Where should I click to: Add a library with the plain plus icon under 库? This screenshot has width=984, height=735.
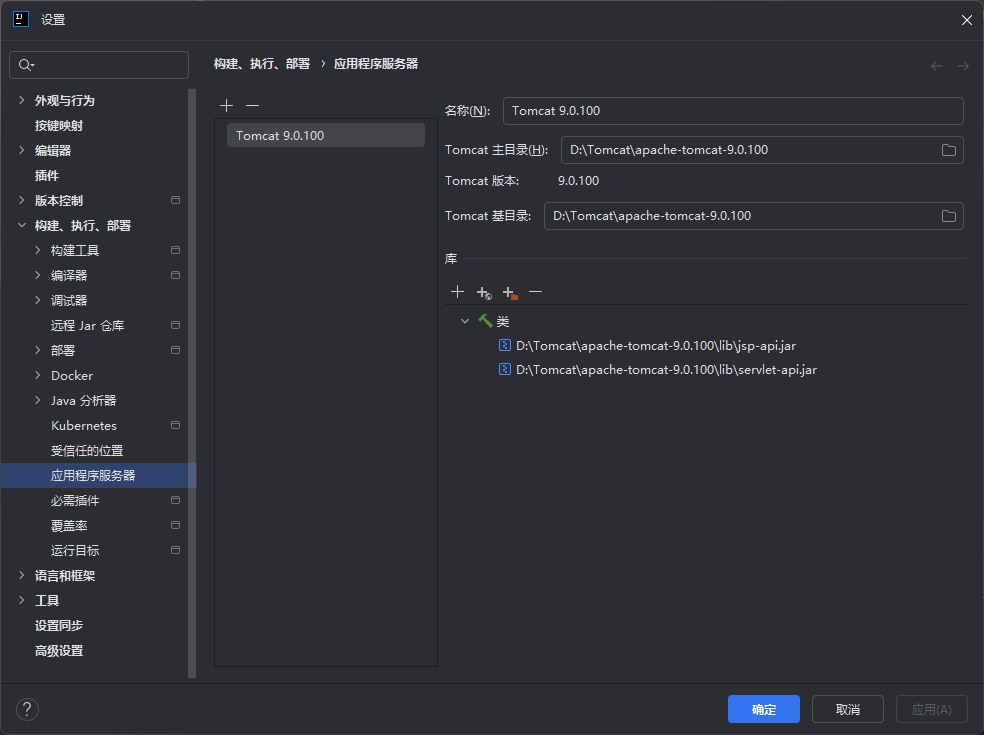tap(457, 292)
